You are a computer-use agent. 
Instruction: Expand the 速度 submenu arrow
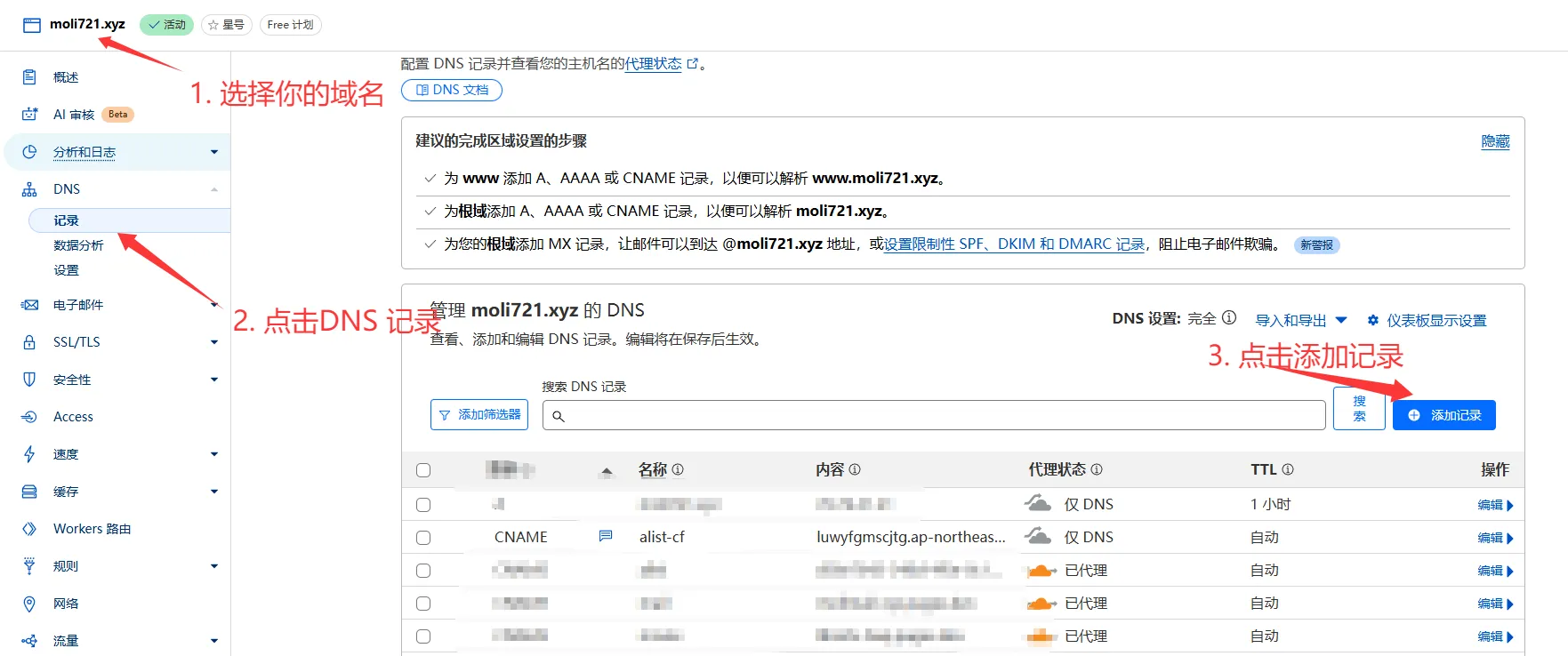214,454
